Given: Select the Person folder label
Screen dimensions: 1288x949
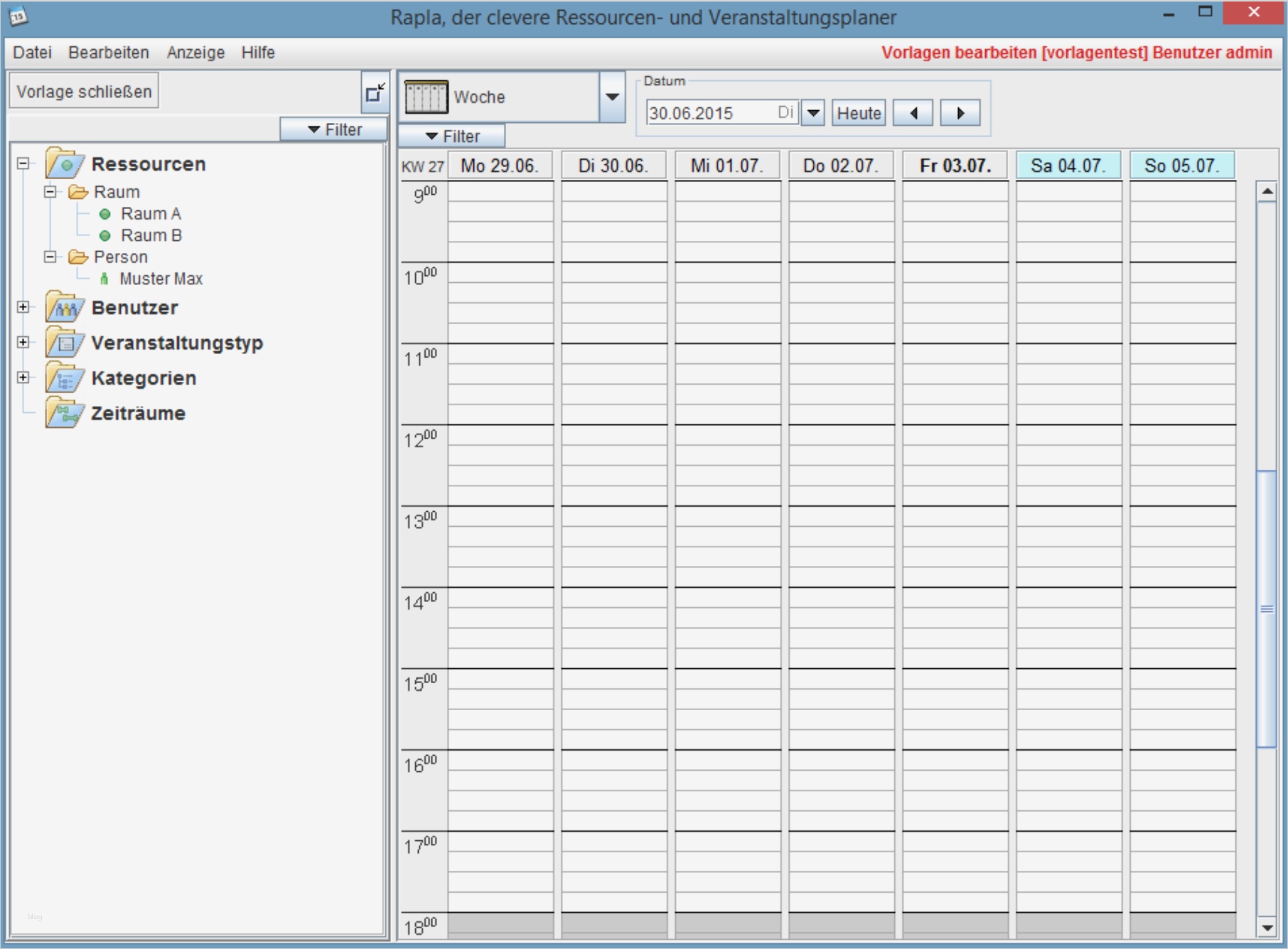Looking at the screenshot, I should [x=121, y=257].
